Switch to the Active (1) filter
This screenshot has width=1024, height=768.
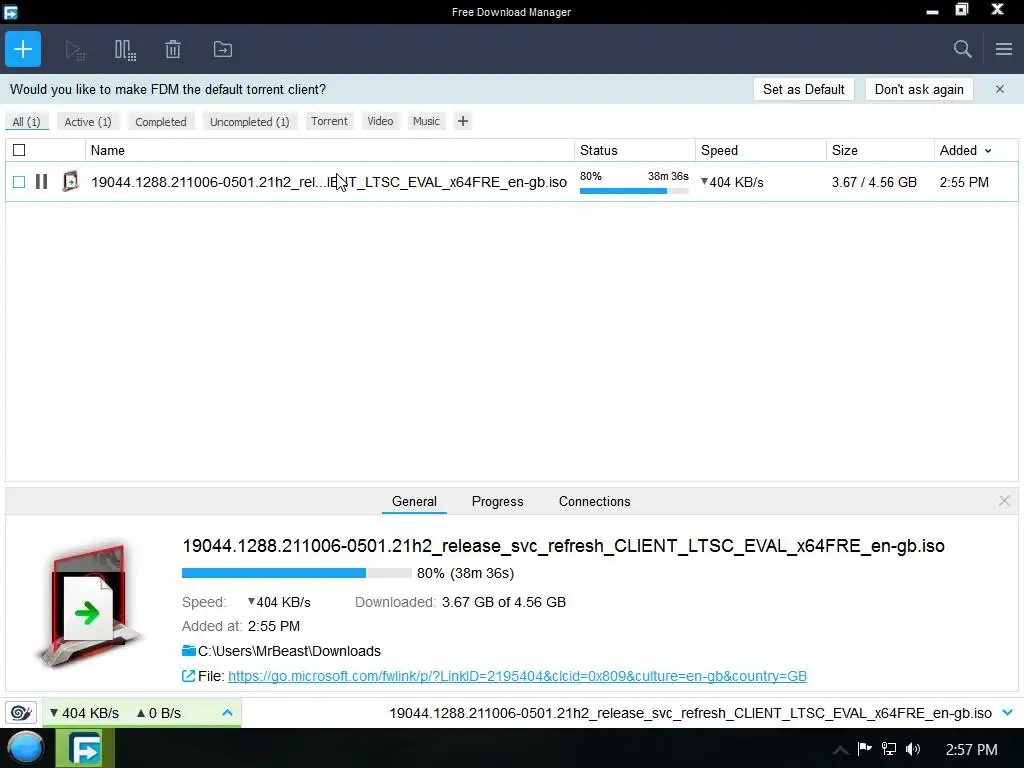88,121
